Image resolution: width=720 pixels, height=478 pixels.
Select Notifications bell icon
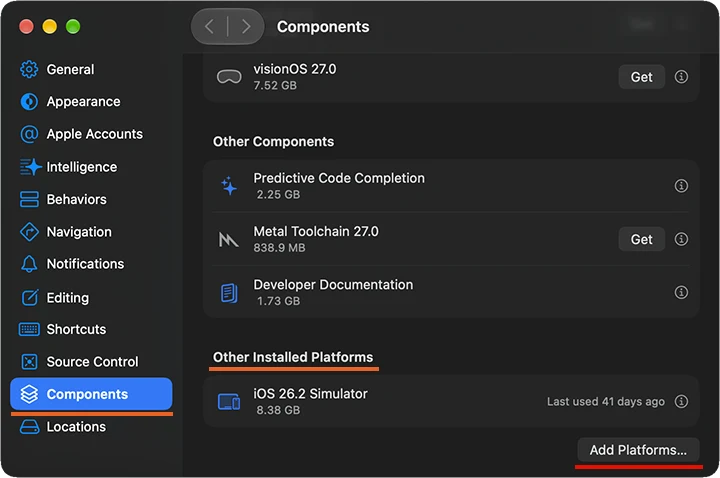tap(29, 264)
